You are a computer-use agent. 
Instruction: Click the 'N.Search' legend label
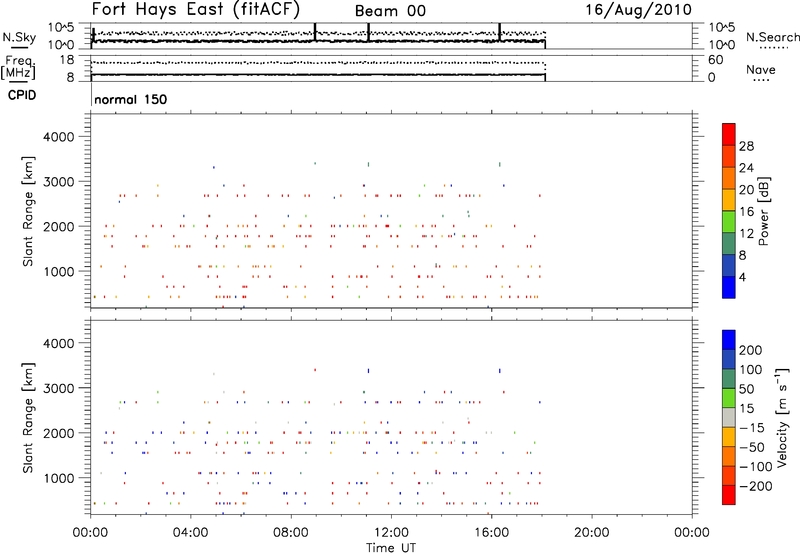[772, 37]
